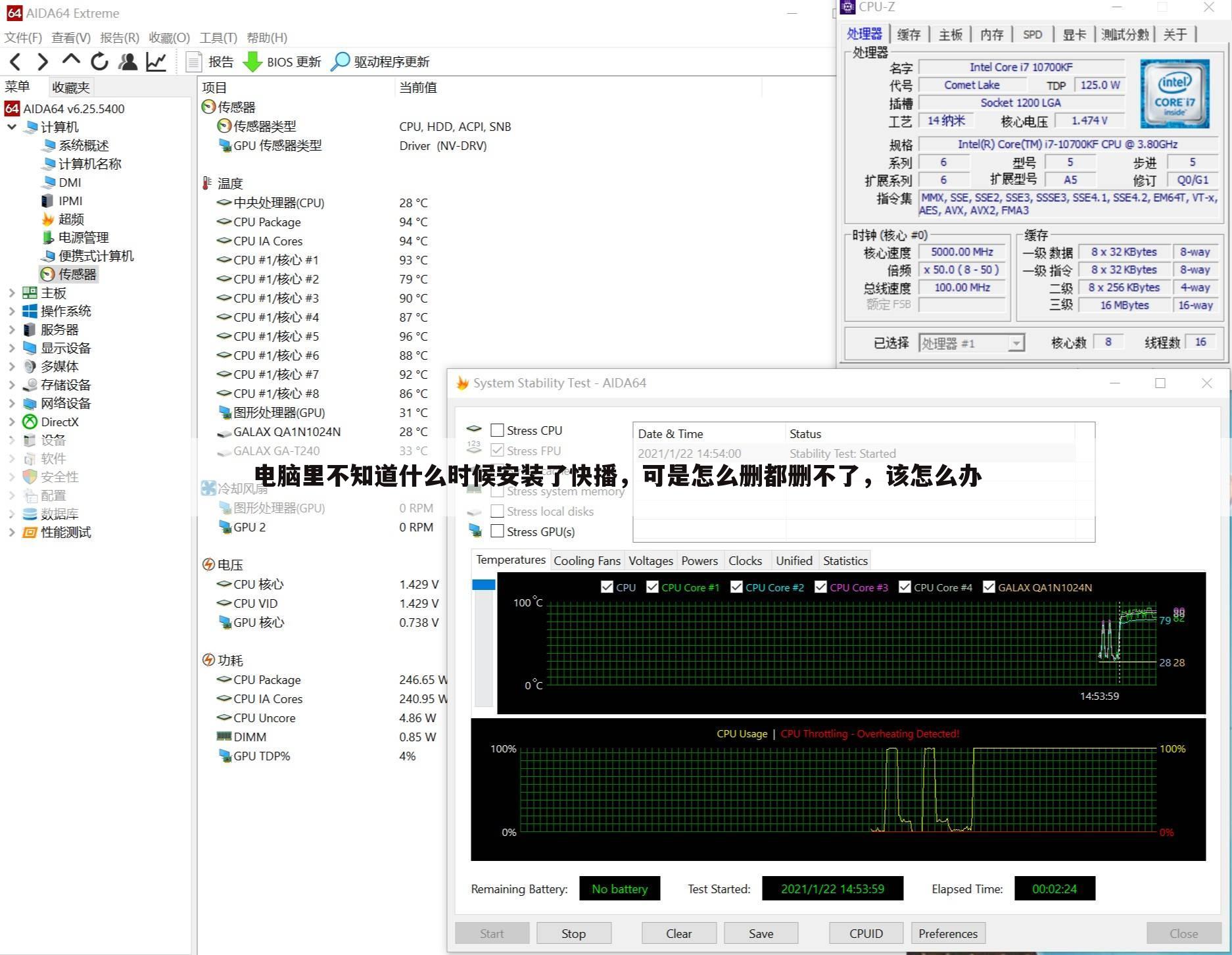Open the user icon in AIDA64 toolbar
1232x955 pixels.
coord(128,62)
